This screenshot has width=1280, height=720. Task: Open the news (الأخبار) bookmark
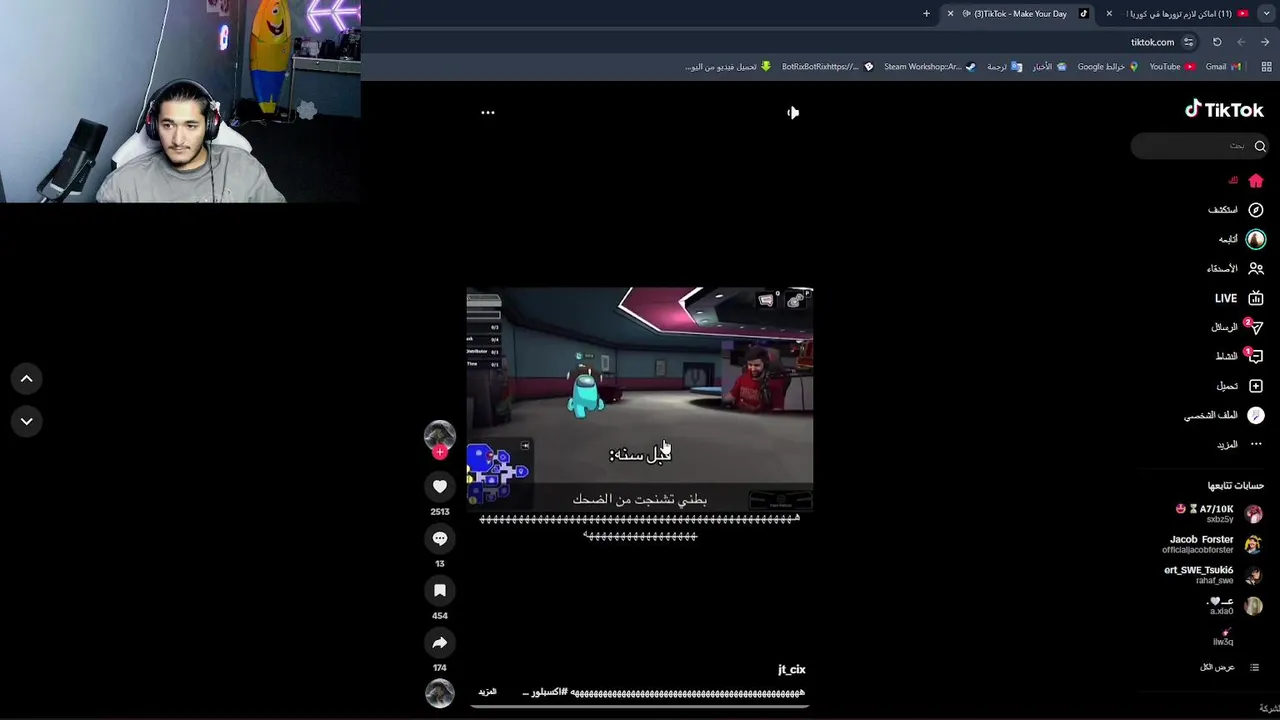[x=1049, y=67]
